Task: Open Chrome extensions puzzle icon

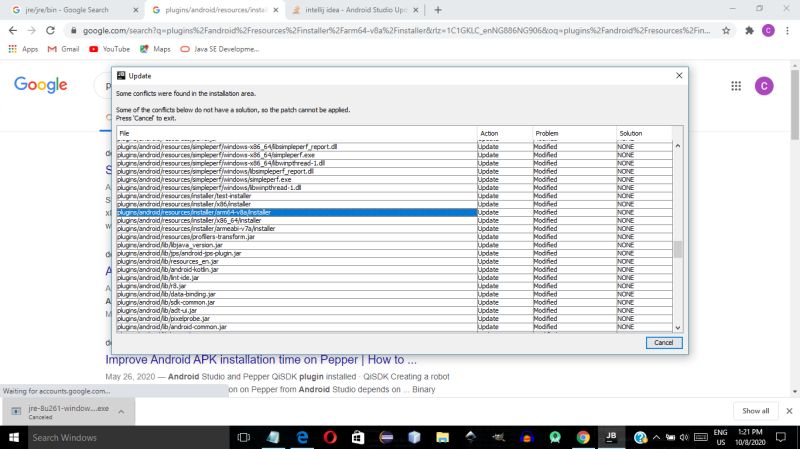Action: coord(749,31)
